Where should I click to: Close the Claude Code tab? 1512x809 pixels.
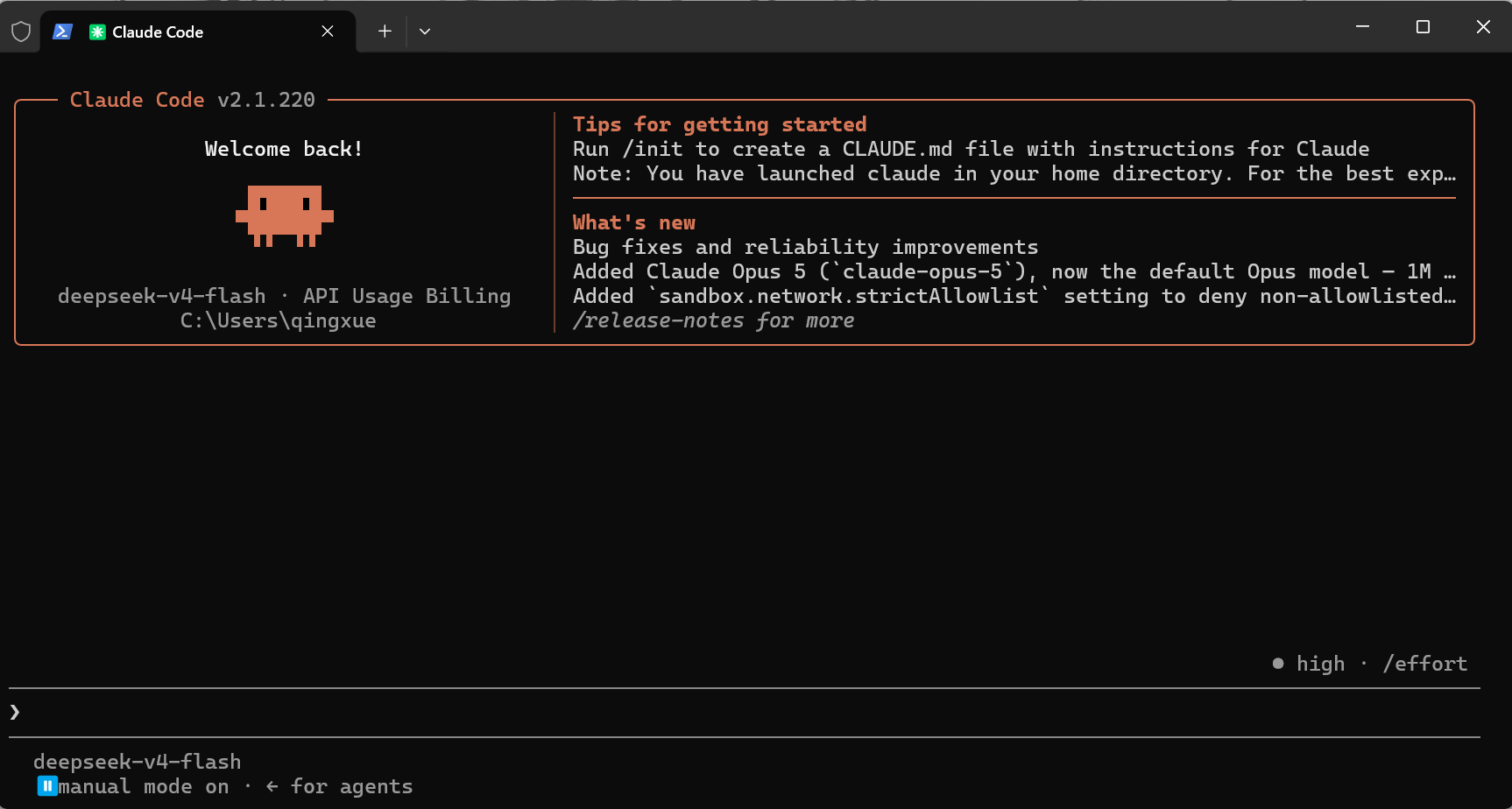tap(328, 32)
